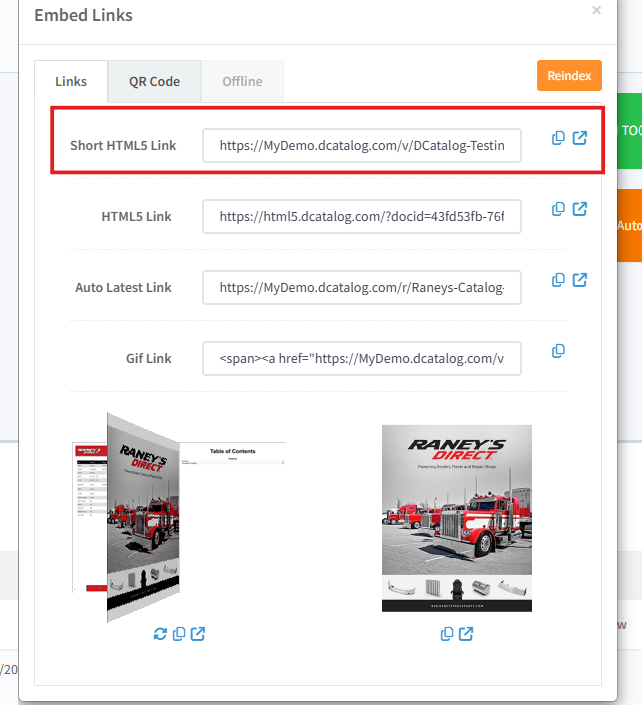Open catalog cover image in new tab
642x705 pixels.
(x=466, y=634)
